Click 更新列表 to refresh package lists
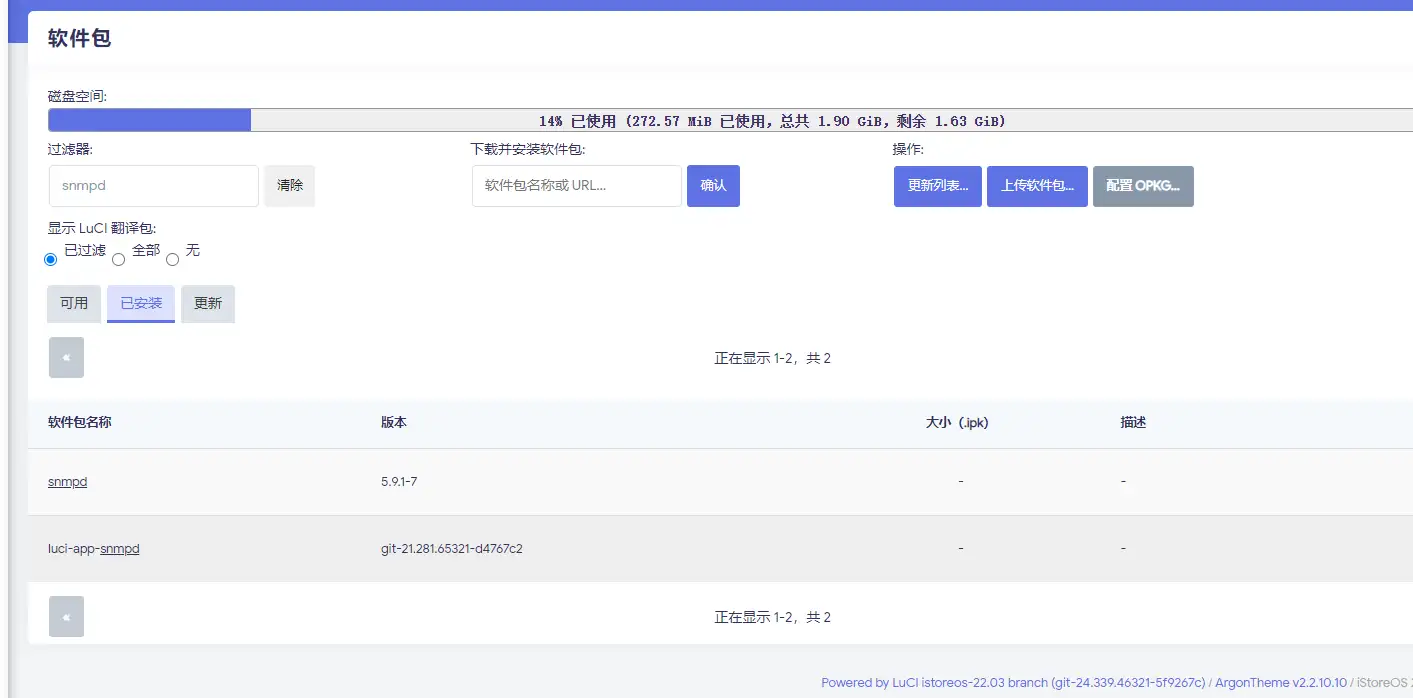 point(936,185)
